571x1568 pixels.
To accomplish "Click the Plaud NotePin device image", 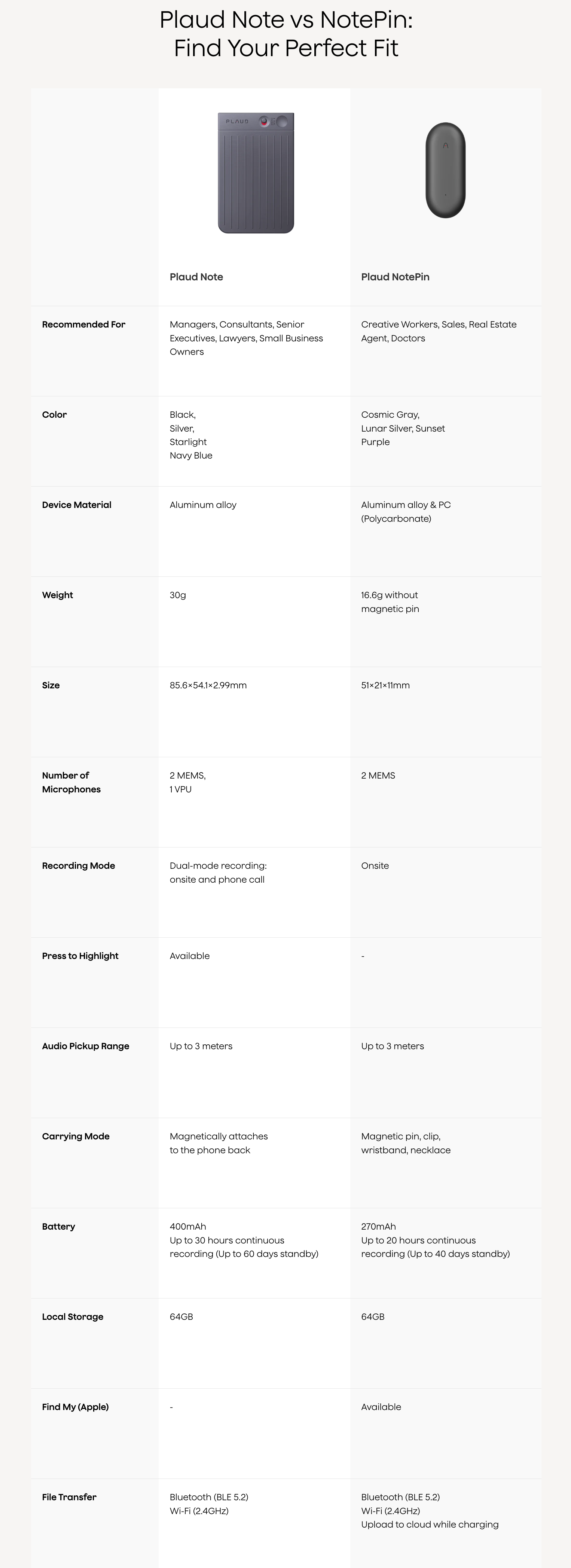I will pyautogui.click(x=445, y=170).
